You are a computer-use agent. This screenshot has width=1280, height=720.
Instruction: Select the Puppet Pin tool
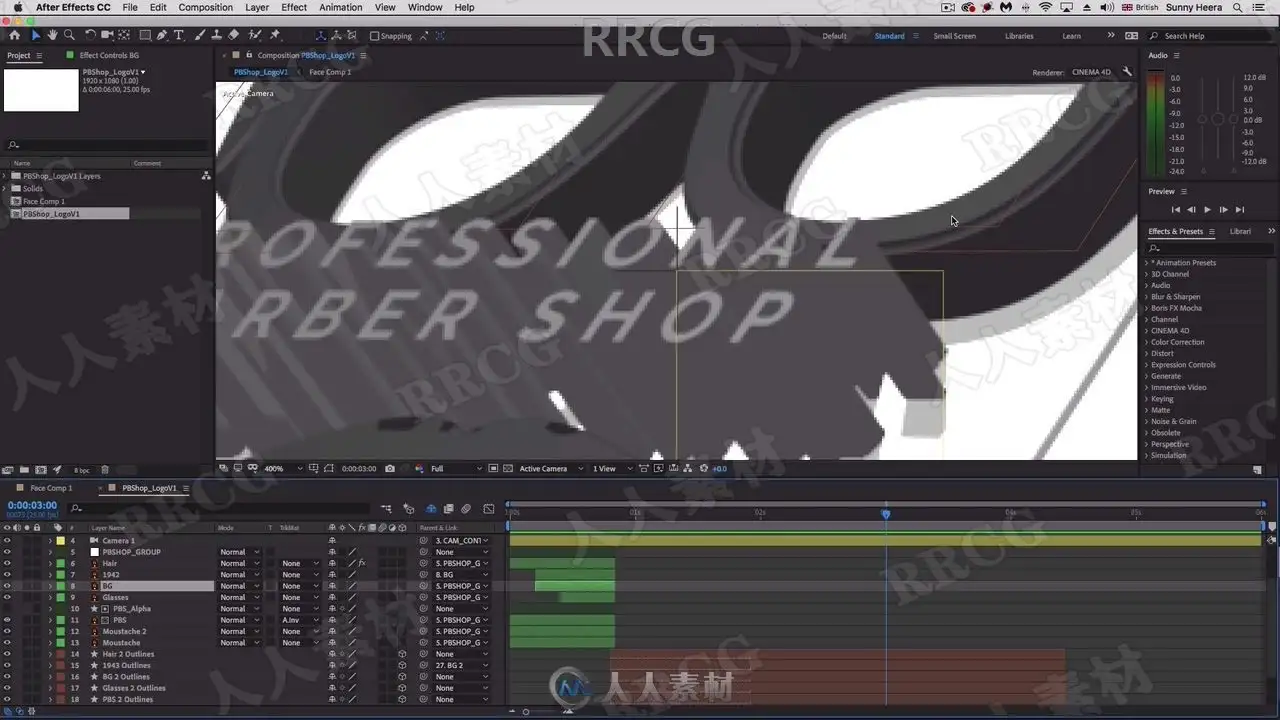point(275,35)
